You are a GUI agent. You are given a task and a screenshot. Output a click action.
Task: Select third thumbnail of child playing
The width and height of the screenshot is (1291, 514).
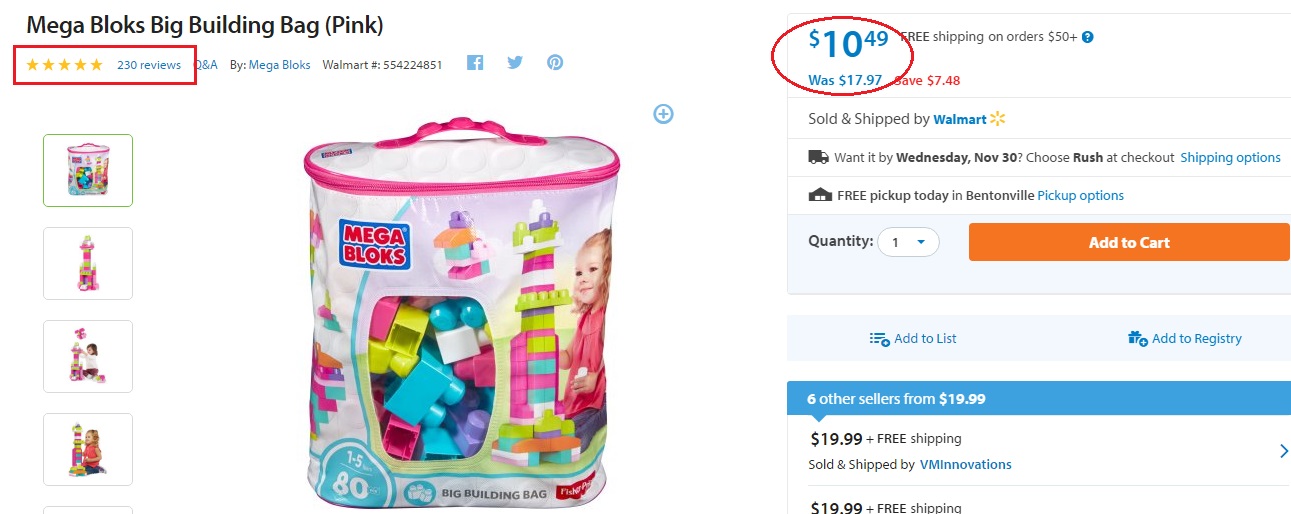coord(88,356)
